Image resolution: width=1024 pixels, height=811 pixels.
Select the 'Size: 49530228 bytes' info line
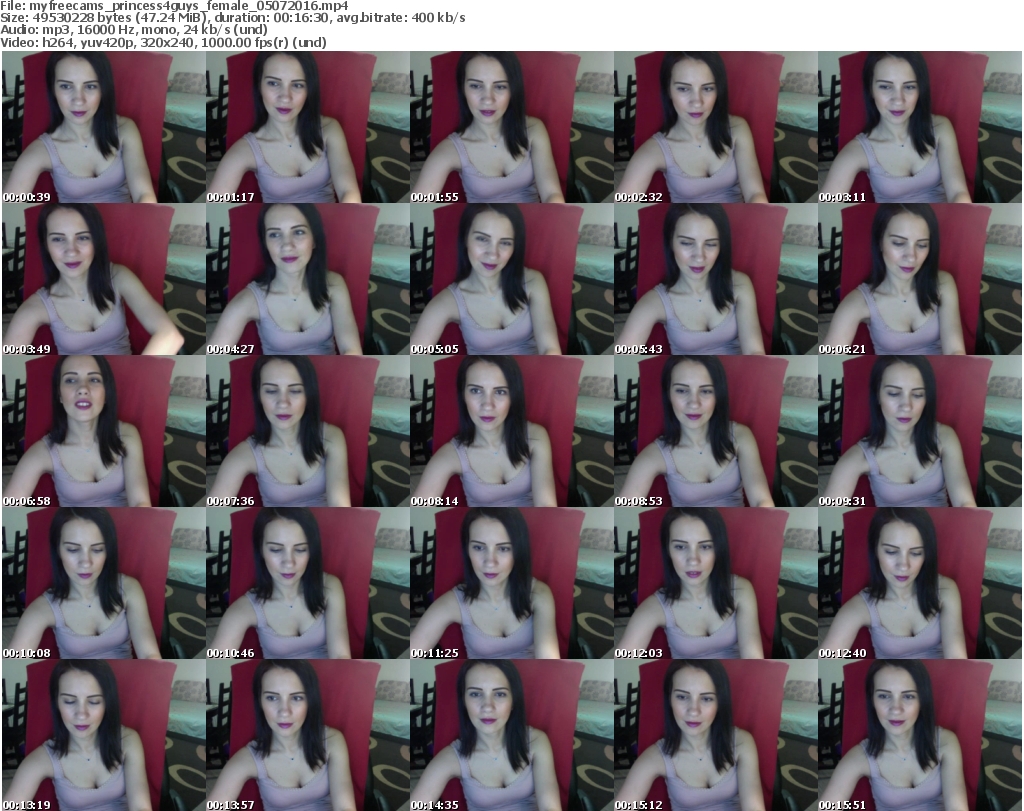coord(232,18)
